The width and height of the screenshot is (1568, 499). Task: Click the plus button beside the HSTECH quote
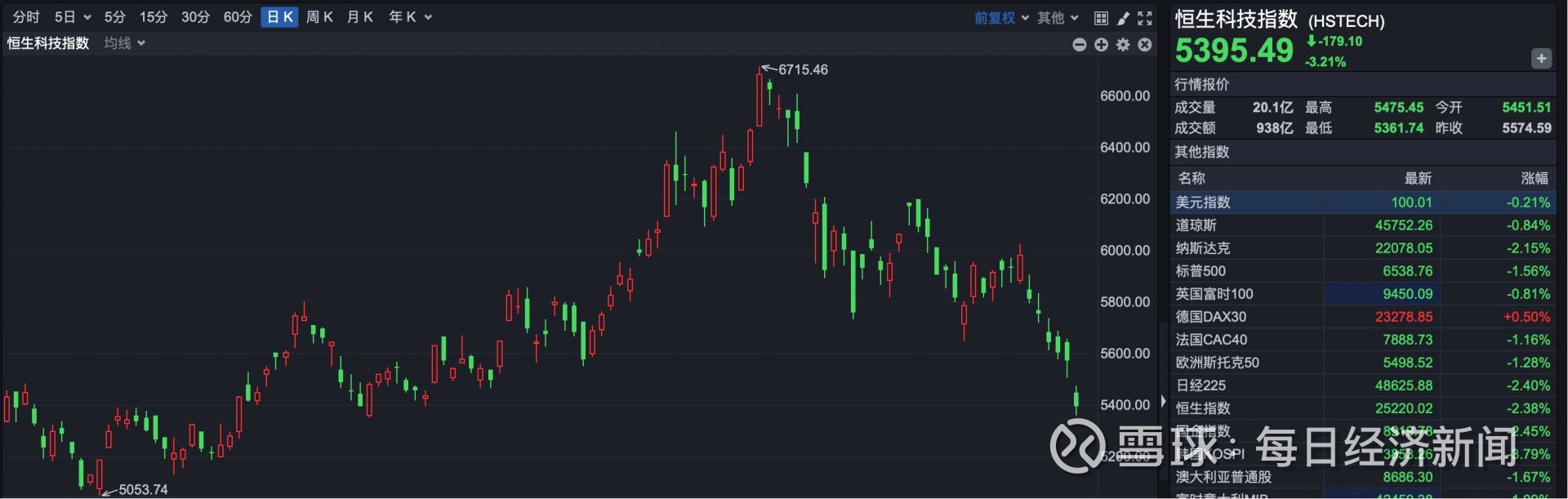click(x=1541, y=59)
